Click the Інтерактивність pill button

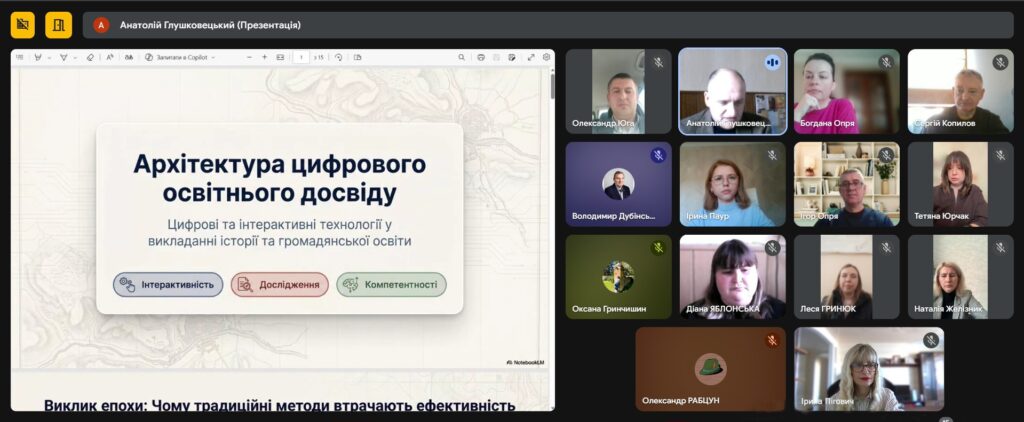tap(167, 285)
